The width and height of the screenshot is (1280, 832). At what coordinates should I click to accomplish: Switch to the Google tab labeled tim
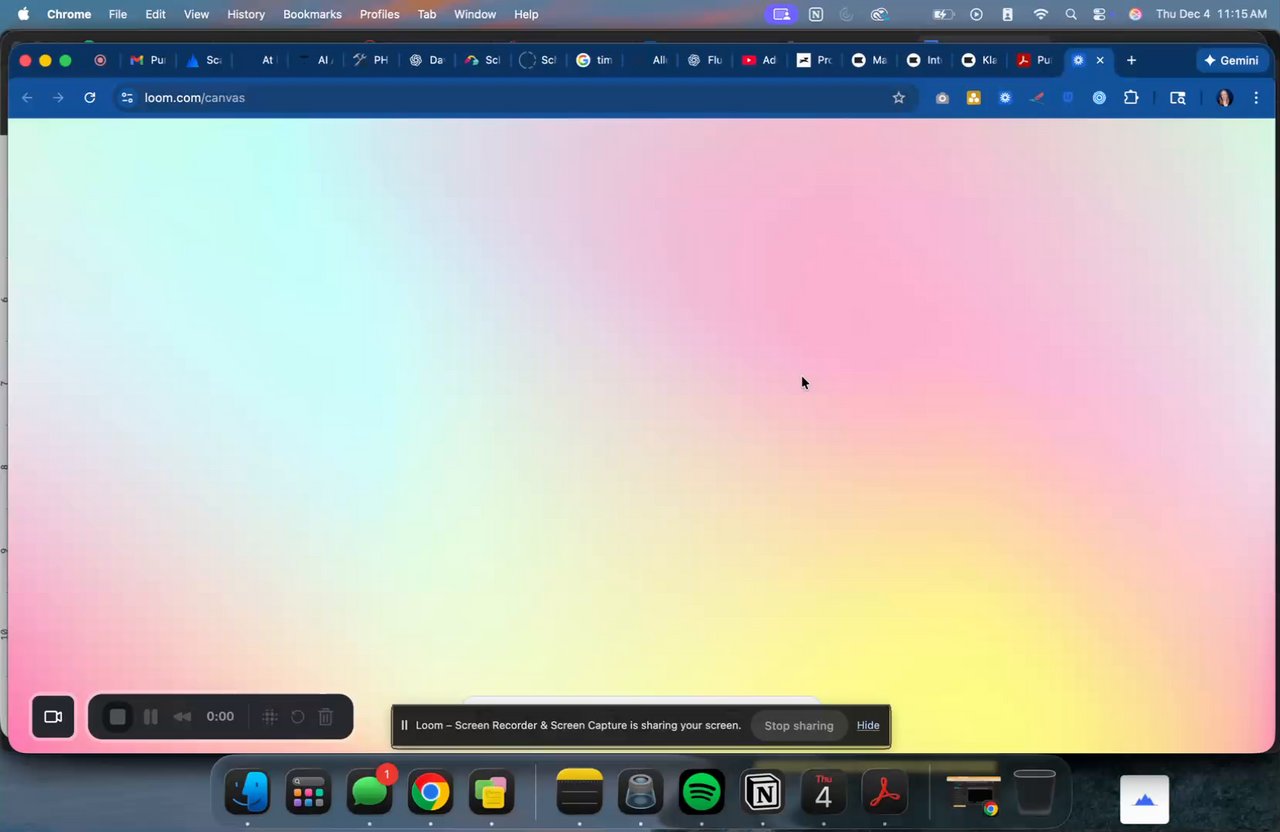[x=594, y=60]
